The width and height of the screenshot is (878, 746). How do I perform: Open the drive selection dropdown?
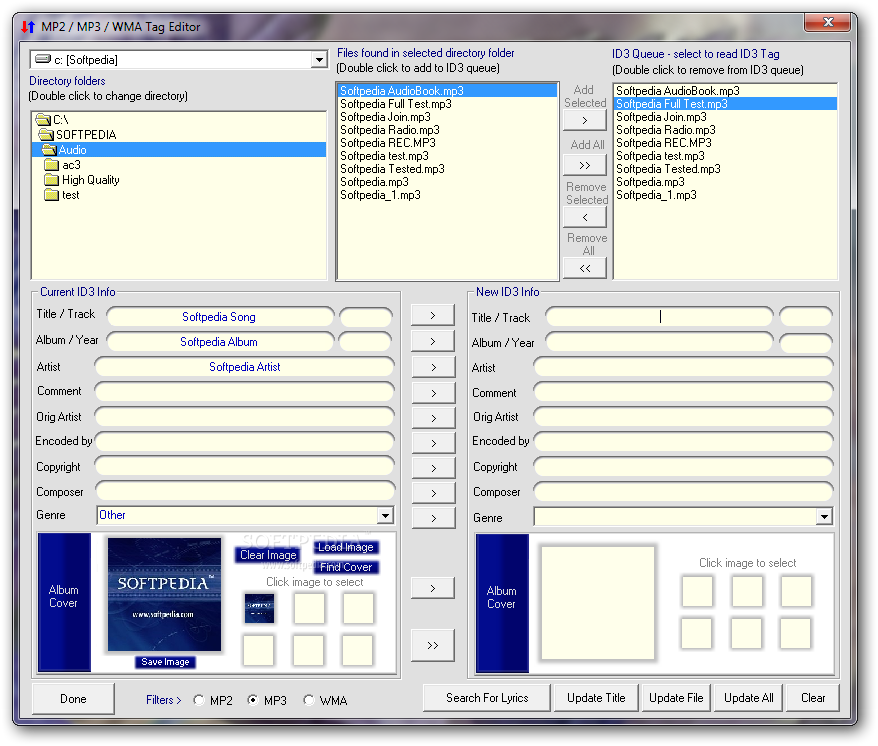(319, 59)
